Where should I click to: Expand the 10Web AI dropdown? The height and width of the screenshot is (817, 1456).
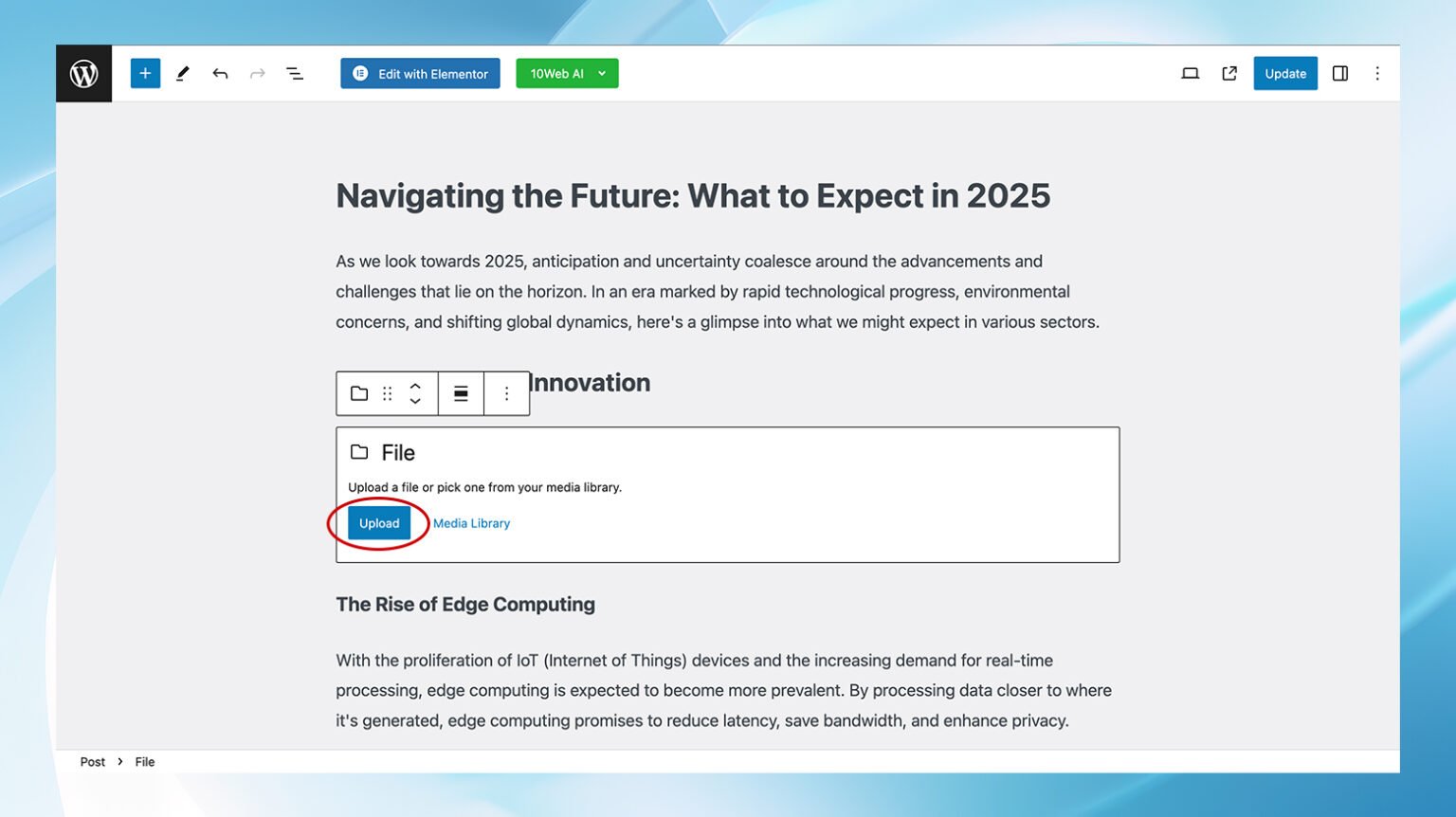[602, 74]
